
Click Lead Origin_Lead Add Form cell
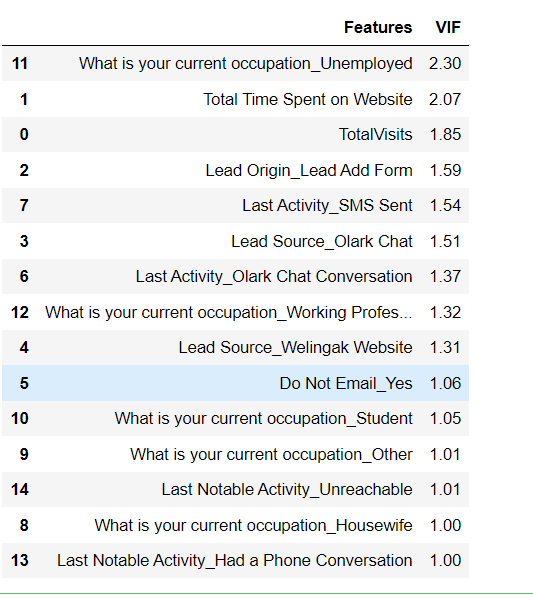[x=309, y=170]
